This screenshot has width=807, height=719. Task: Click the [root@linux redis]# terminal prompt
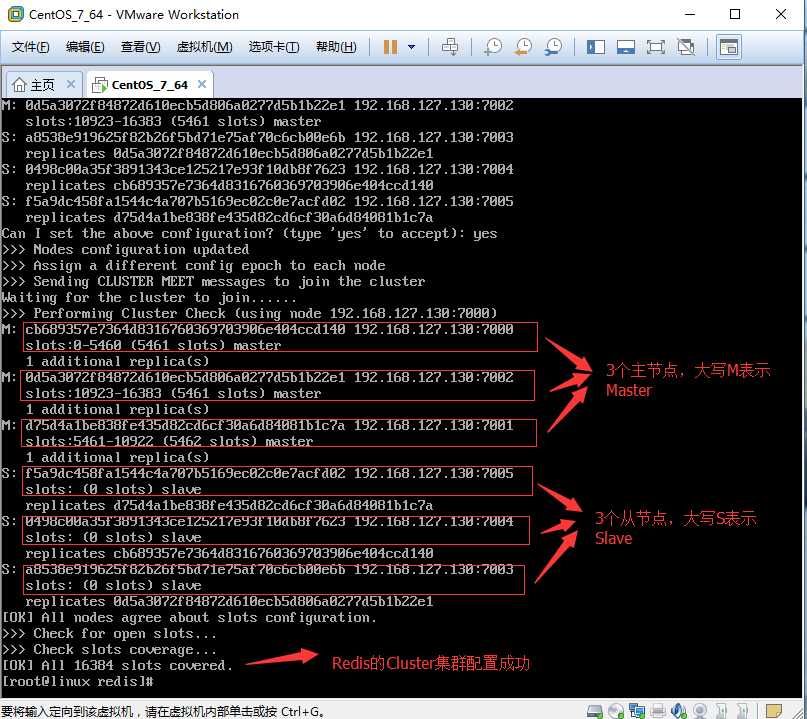tap(77, 681)
